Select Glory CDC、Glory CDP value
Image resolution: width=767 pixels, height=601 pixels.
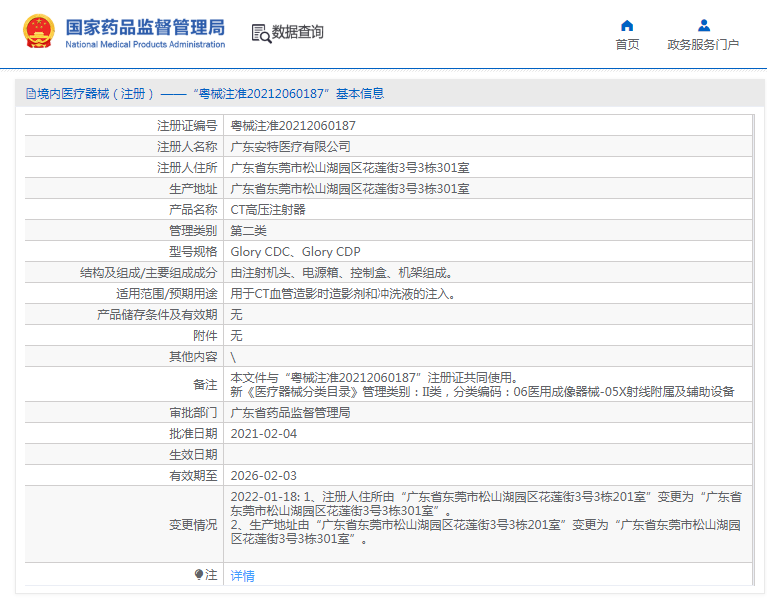click(295, 252)
